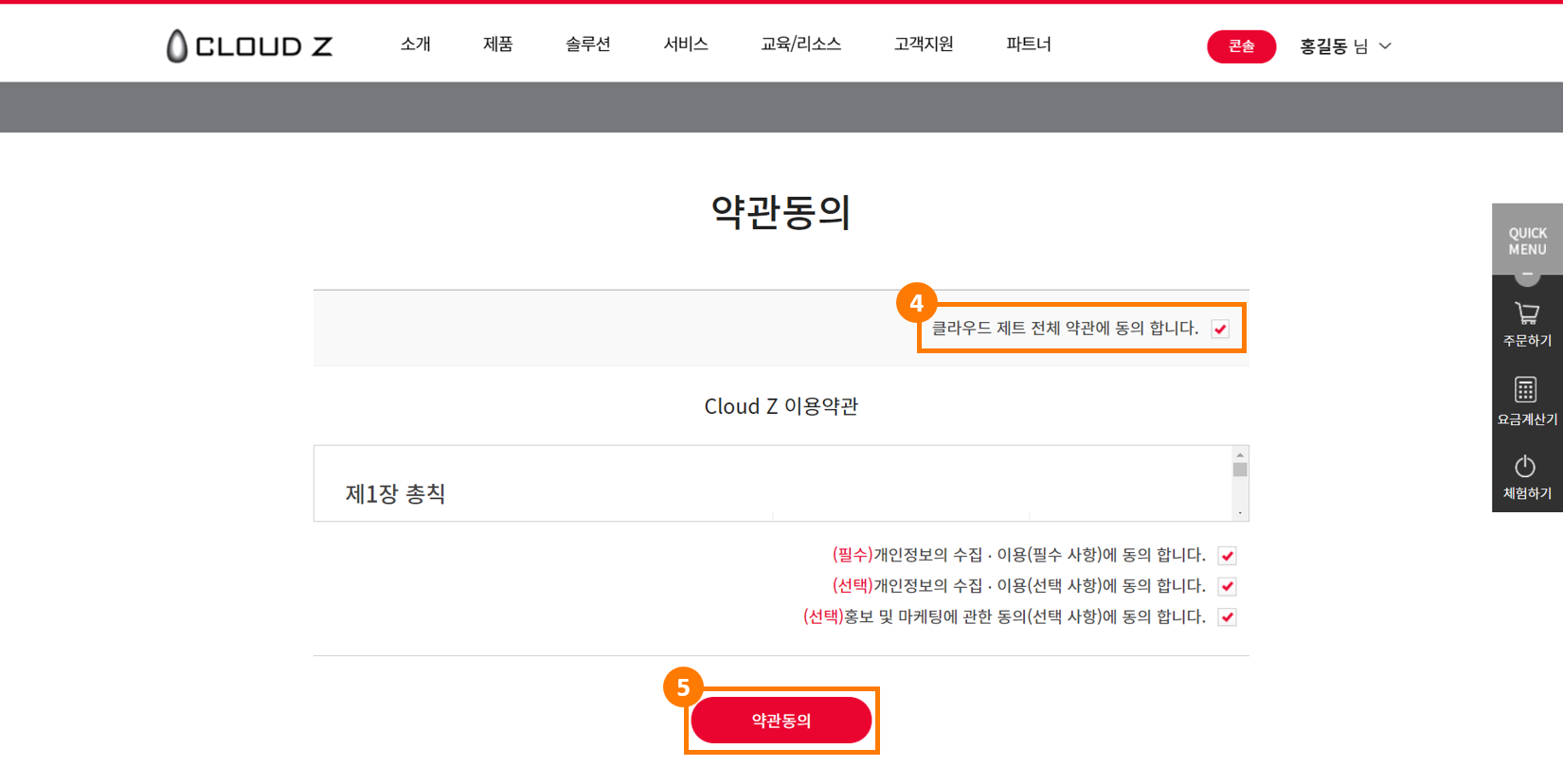Open the 교육/리소스 menu

(x=800, y=45)
